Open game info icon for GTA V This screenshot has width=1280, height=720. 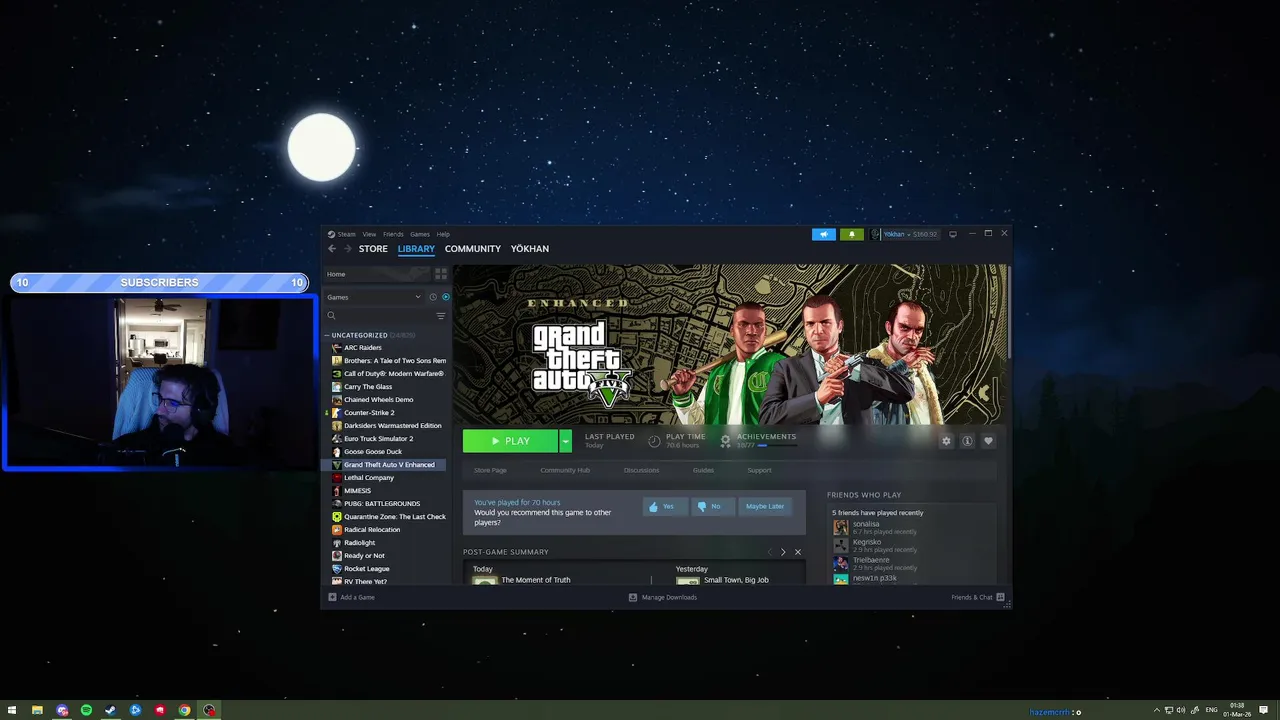pyautogui.click(x=967, y=441)
